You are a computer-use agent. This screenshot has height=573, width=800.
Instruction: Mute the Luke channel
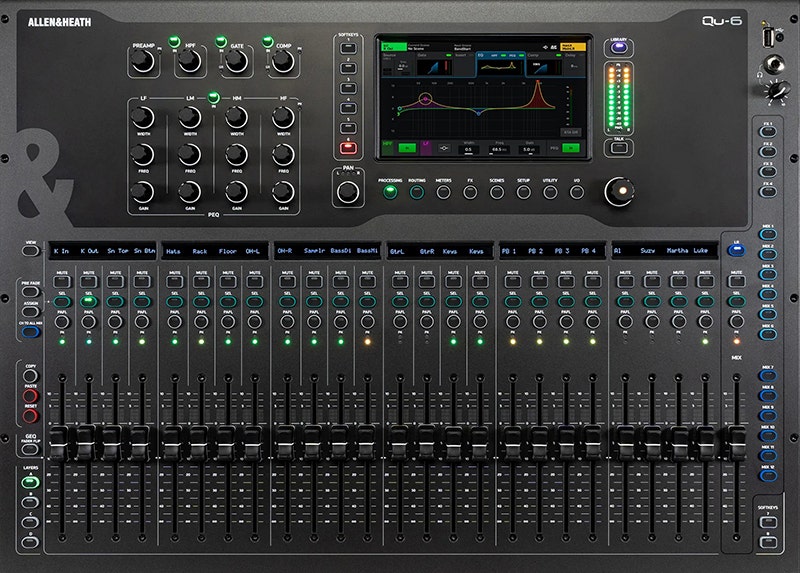(x=705, y=281)
